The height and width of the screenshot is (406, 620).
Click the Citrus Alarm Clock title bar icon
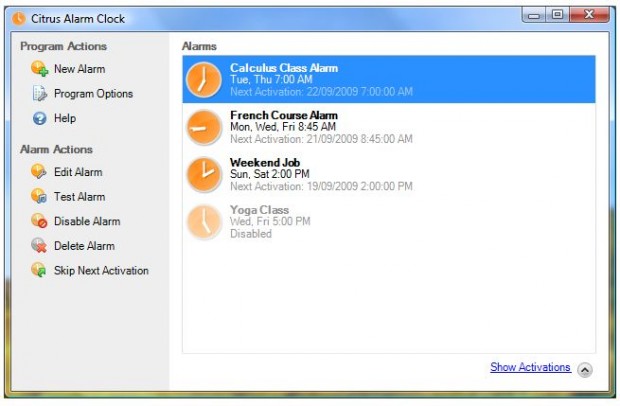coord(19,19)
